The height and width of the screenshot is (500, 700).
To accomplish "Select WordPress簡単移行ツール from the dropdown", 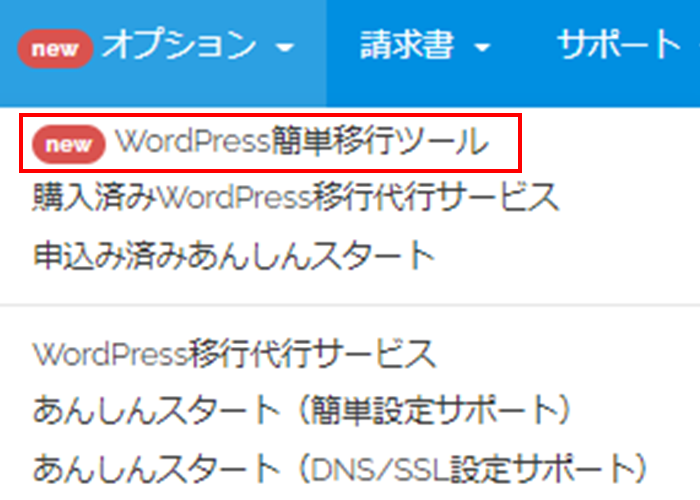I will coord(301,143).
